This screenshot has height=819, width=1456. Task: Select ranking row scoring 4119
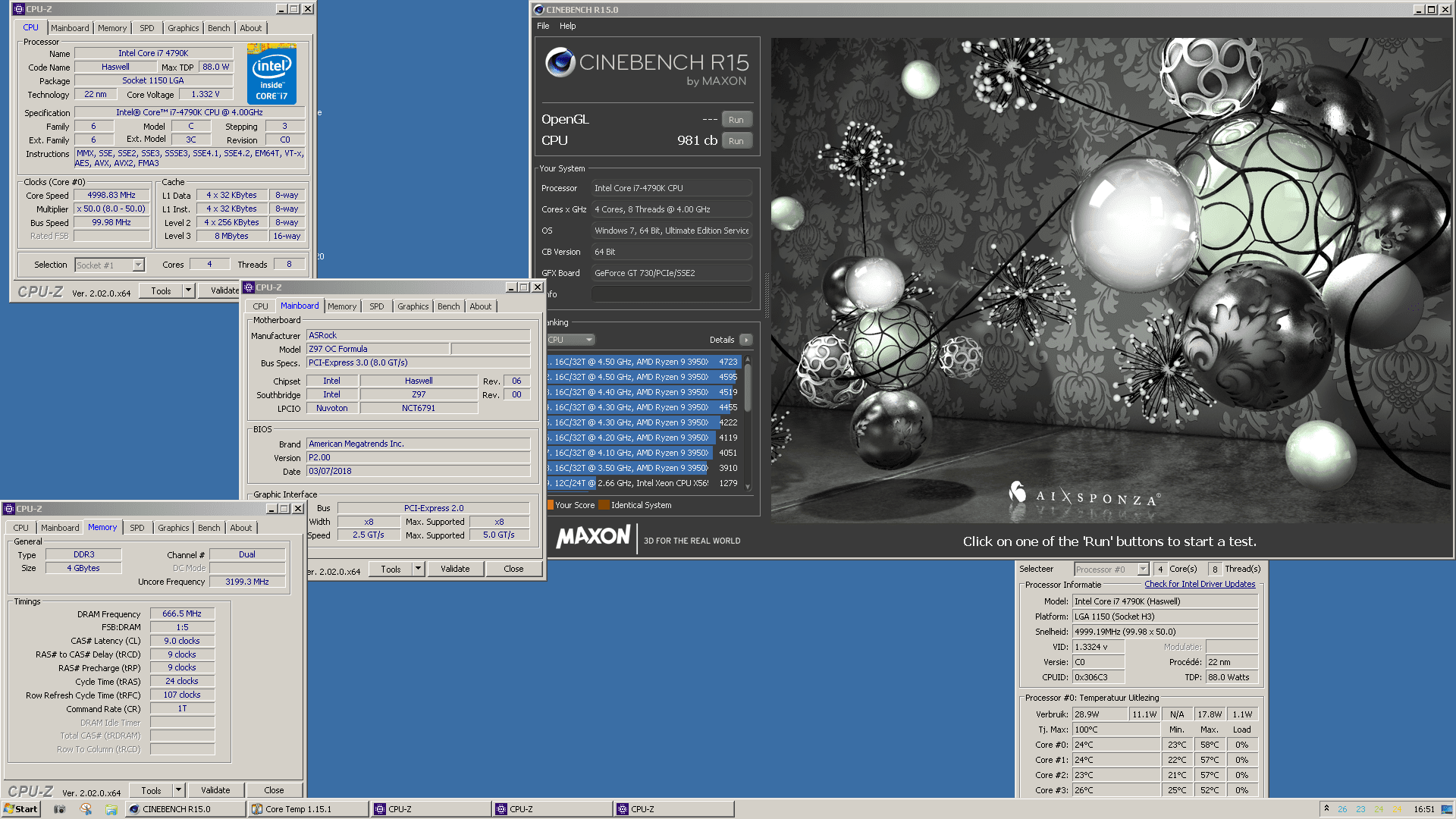[x=643, y=438]
